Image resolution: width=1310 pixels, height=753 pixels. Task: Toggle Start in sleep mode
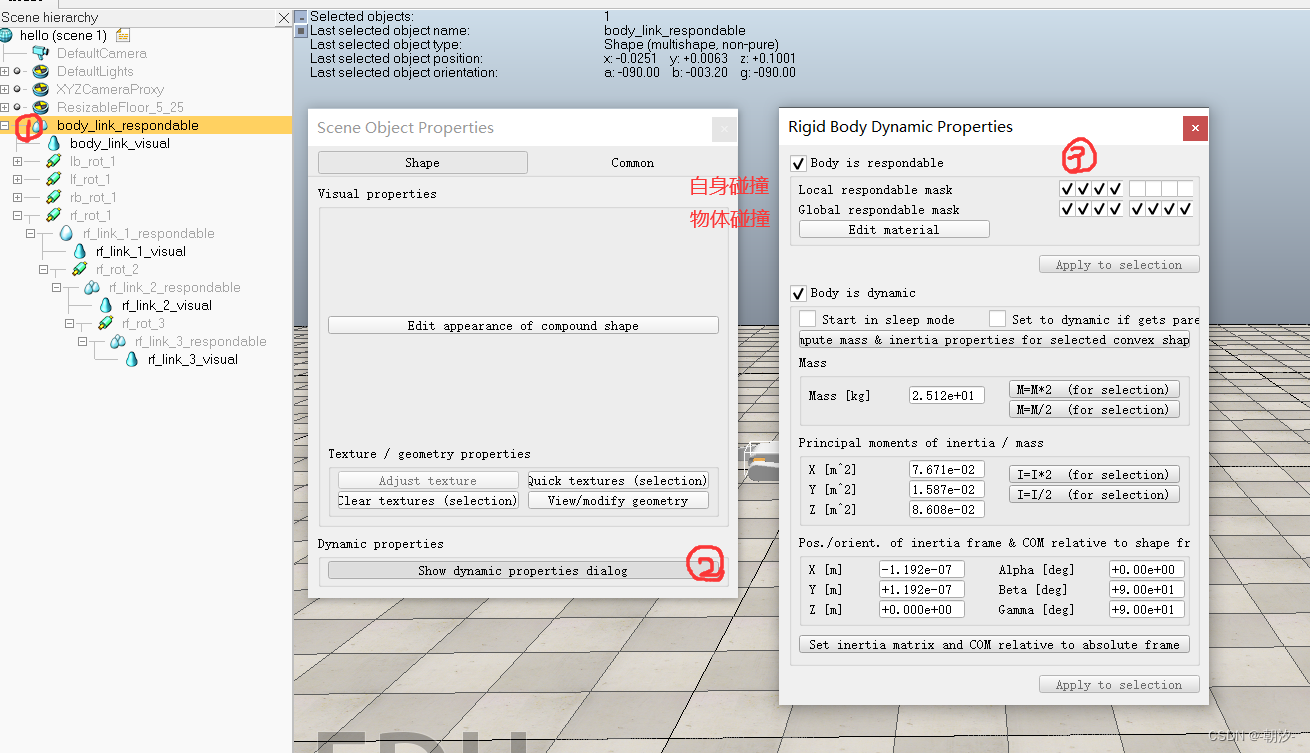[809, 318]
